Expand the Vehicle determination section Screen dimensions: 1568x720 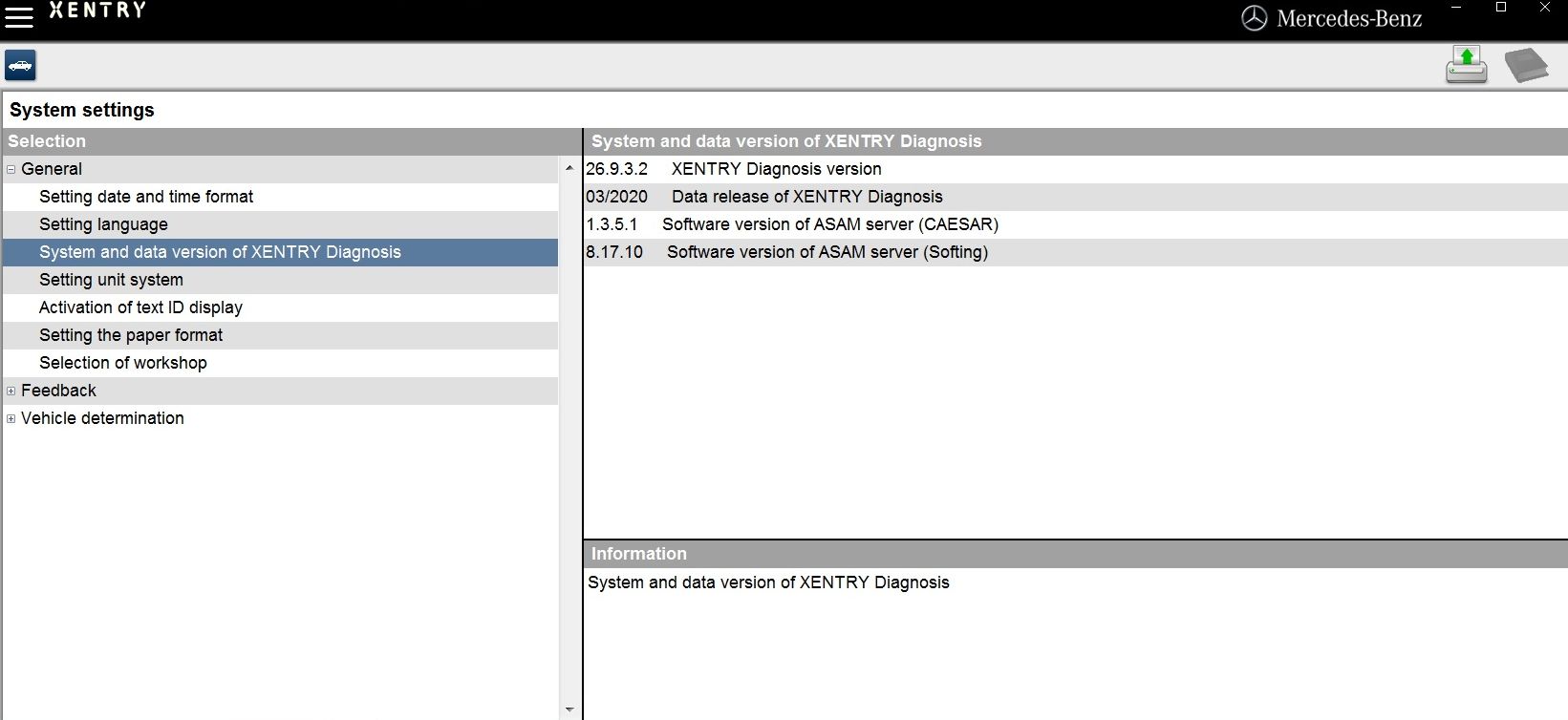(11, 419)
